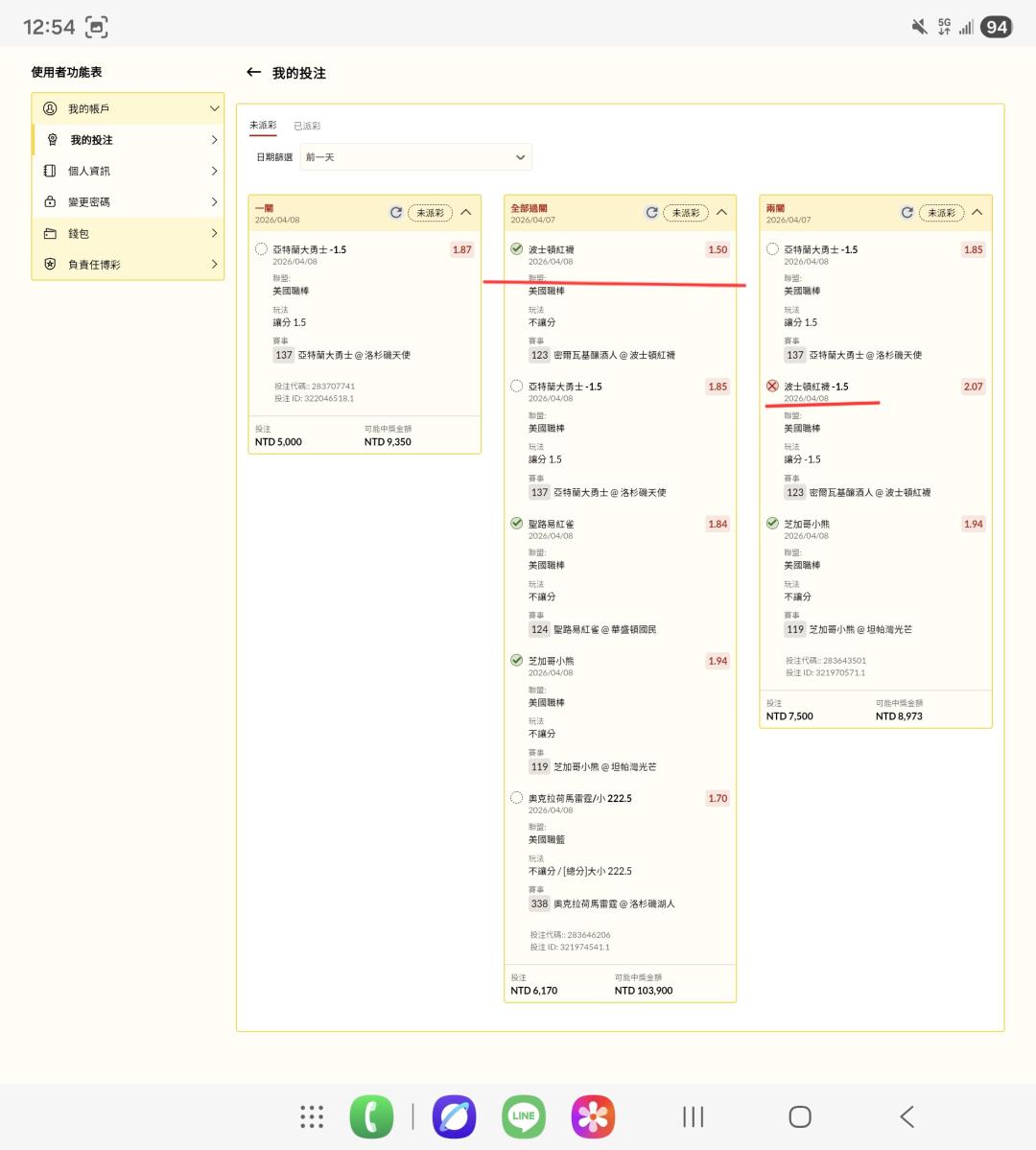Open the LINE app in dock
This screenshot has height=1150, width=1036.
click(x=524, y=1116)
